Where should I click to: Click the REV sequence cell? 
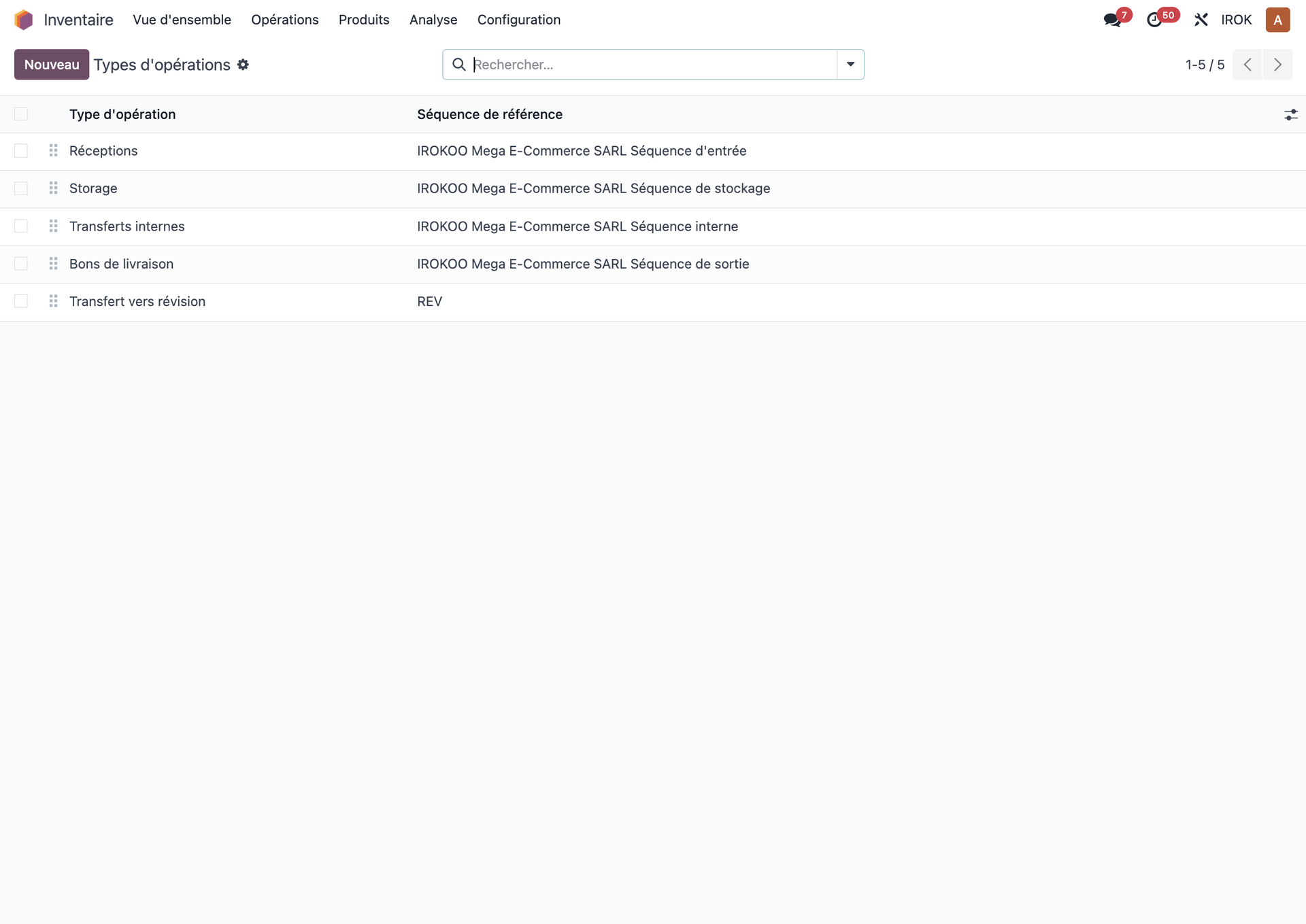pyautogui.click(x=430, y=301)
